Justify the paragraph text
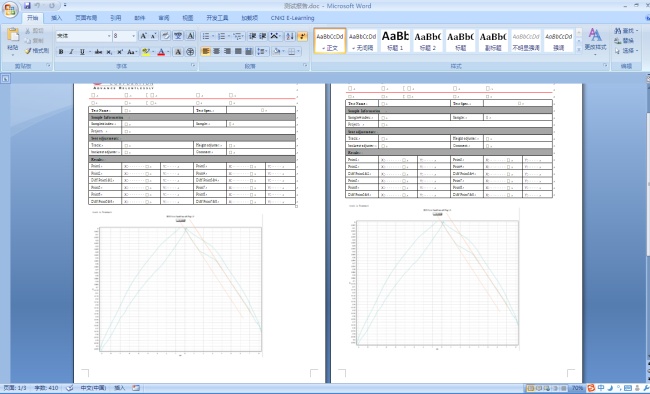650x394 pixels. 238,51
